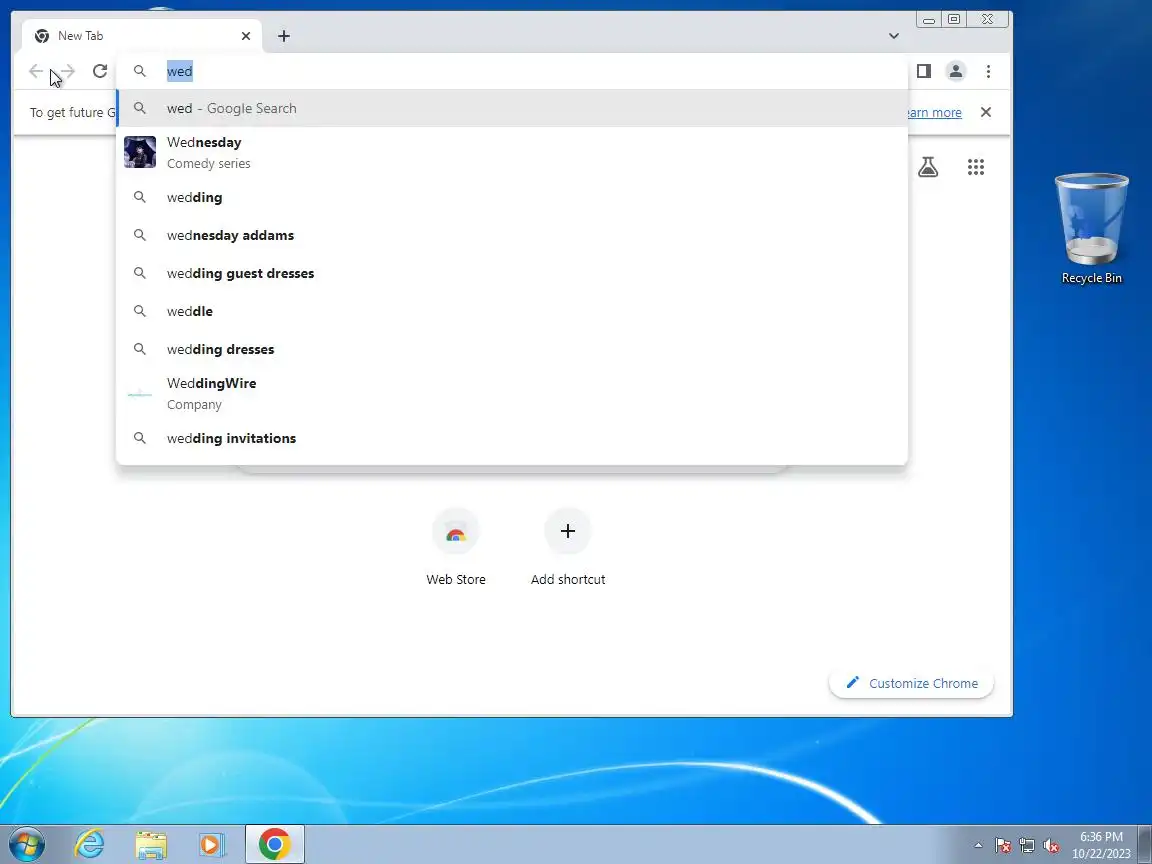
Task: Show hidden tray icons arrow
Action: tap(978, 846)
